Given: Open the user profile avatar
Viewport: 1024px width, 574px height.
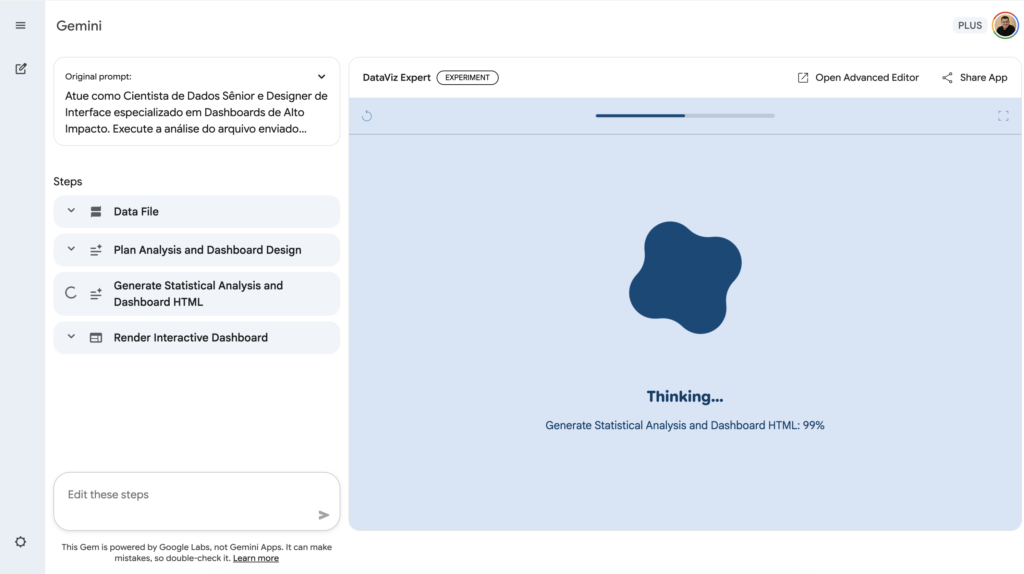Looking at the screenshot, I should (1004, 25).
